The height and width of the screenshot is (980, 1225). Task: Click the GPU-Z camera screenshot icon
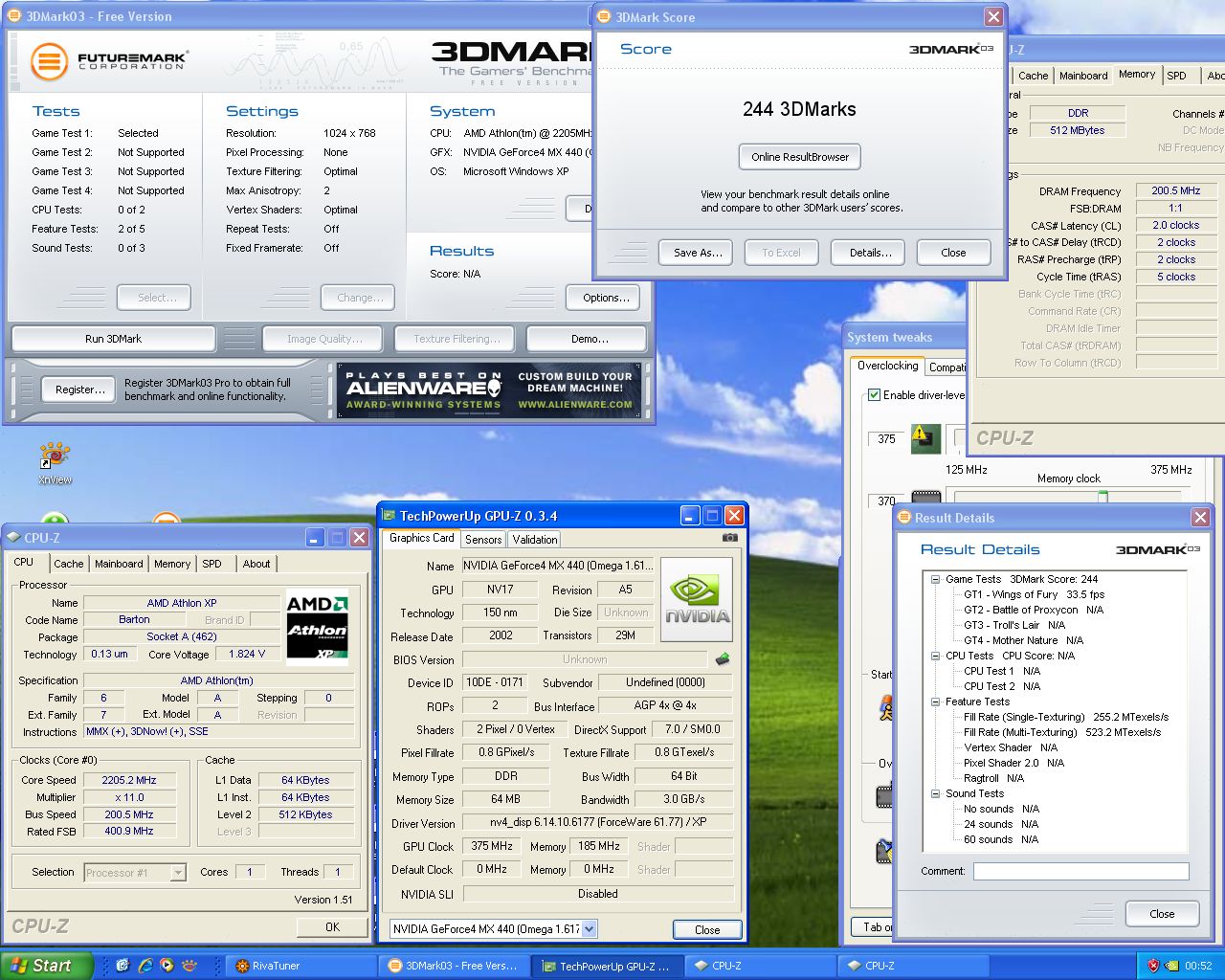click(730, 538)
